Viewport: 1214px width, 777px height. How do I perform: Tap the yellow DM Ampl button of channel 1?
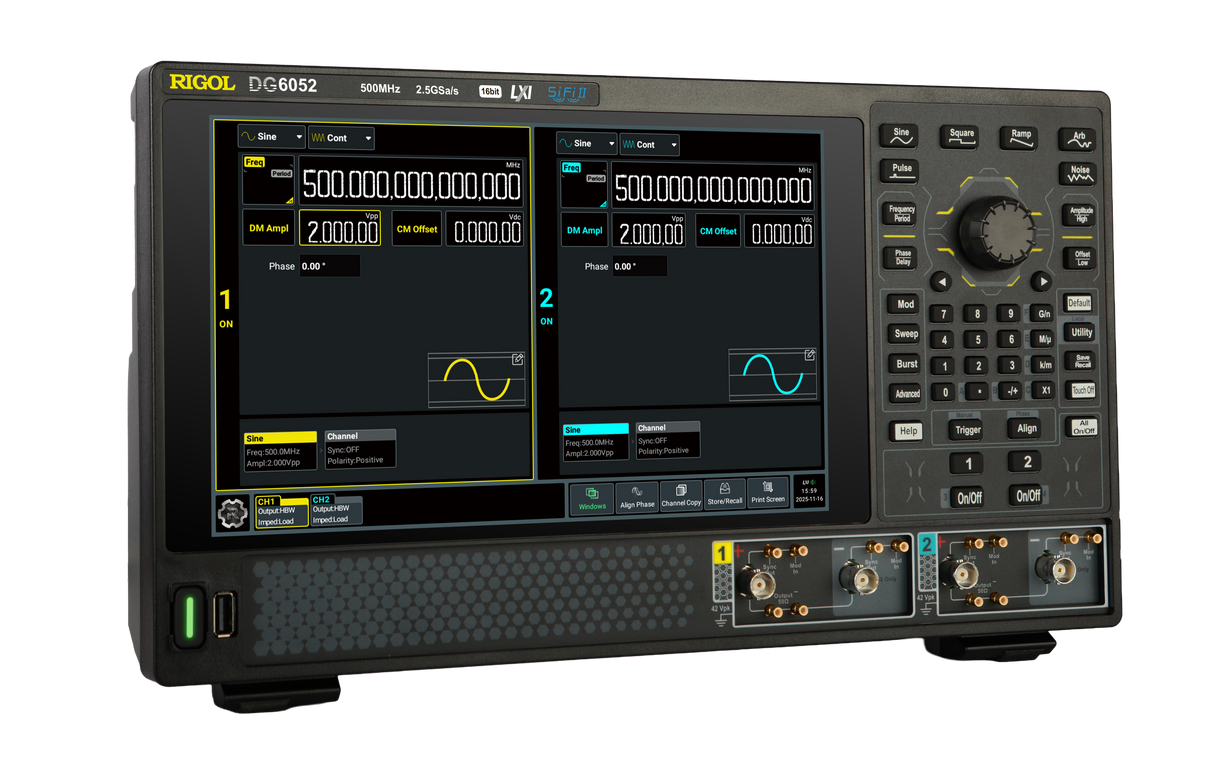(x=268, y=229)
